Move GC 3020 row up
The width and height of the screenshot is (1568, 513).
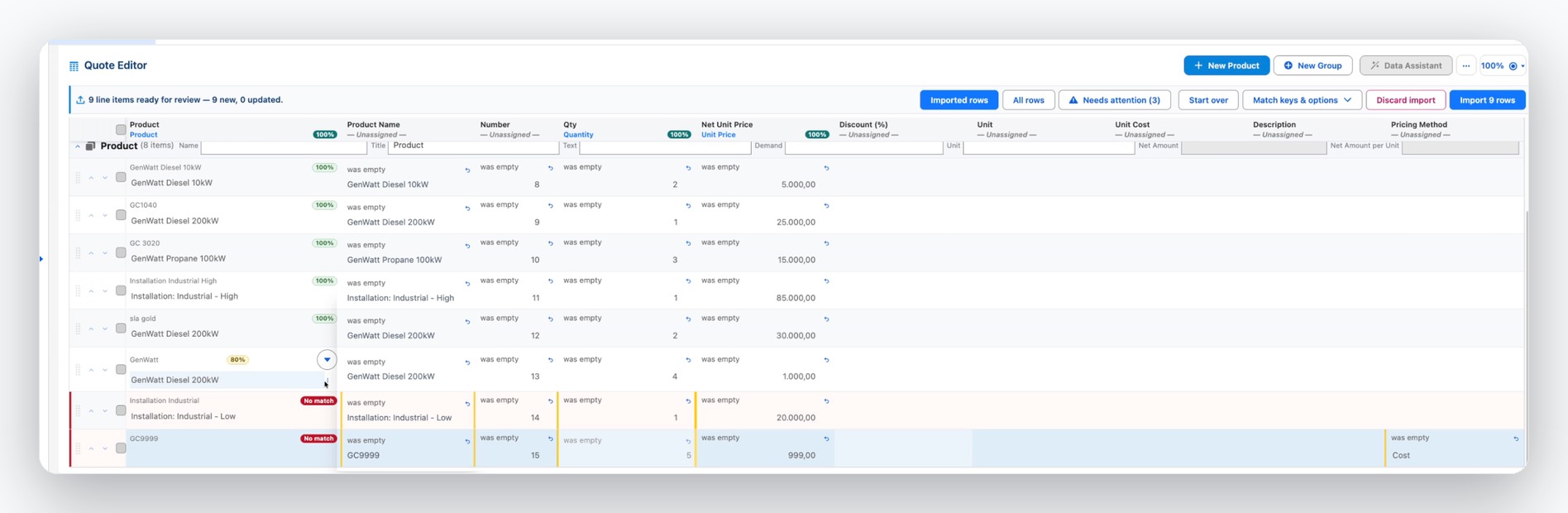(x=91, y=253)
